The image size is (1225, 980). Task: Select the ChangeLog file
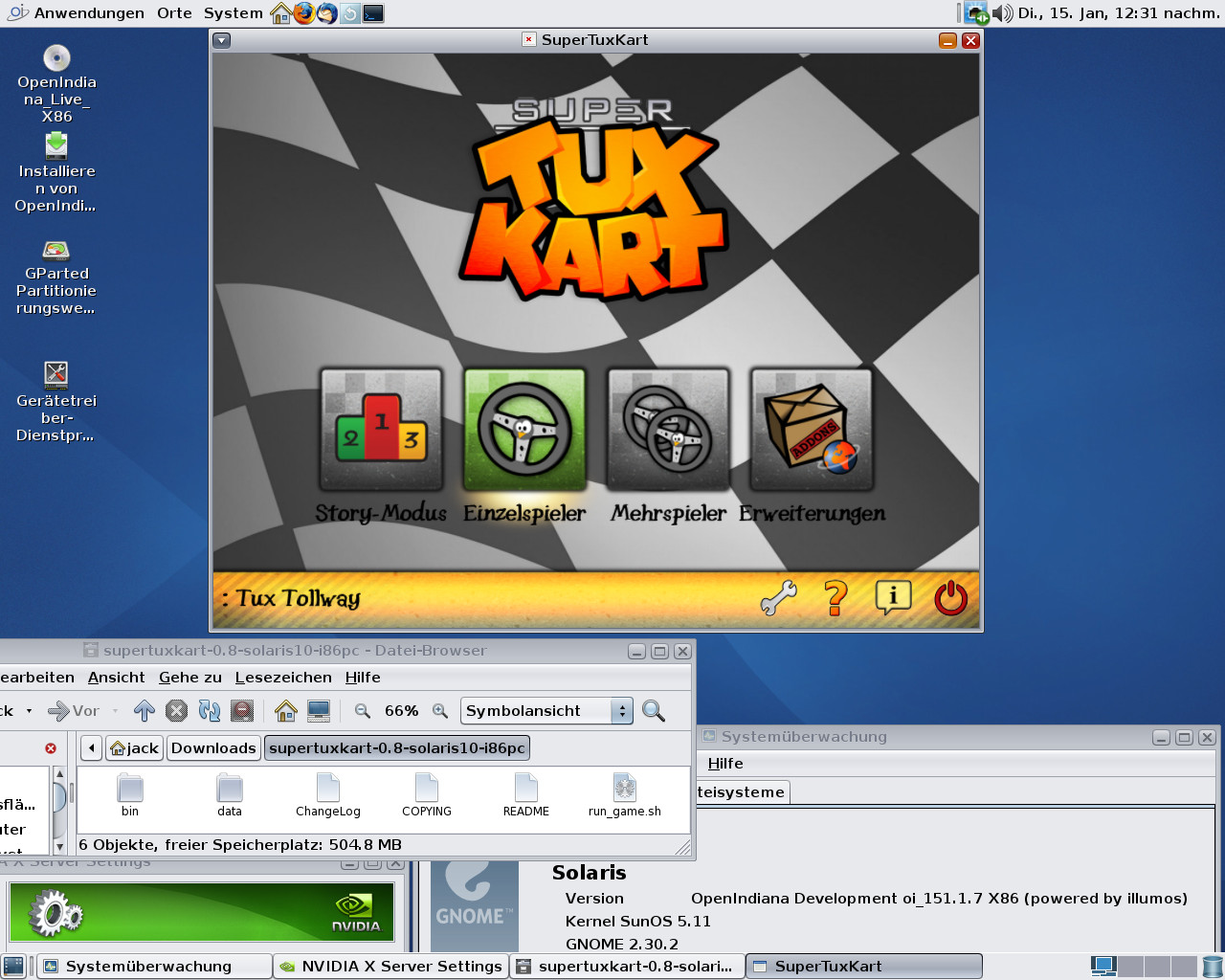pyautogui.click(x=328, y=796)
